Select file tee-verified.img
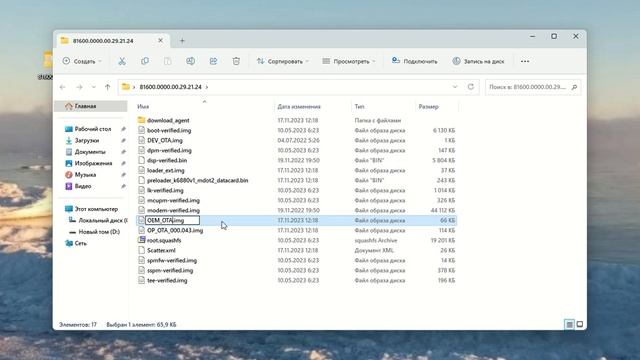This screenshot has width=640, height=360. tap(167, 280)
